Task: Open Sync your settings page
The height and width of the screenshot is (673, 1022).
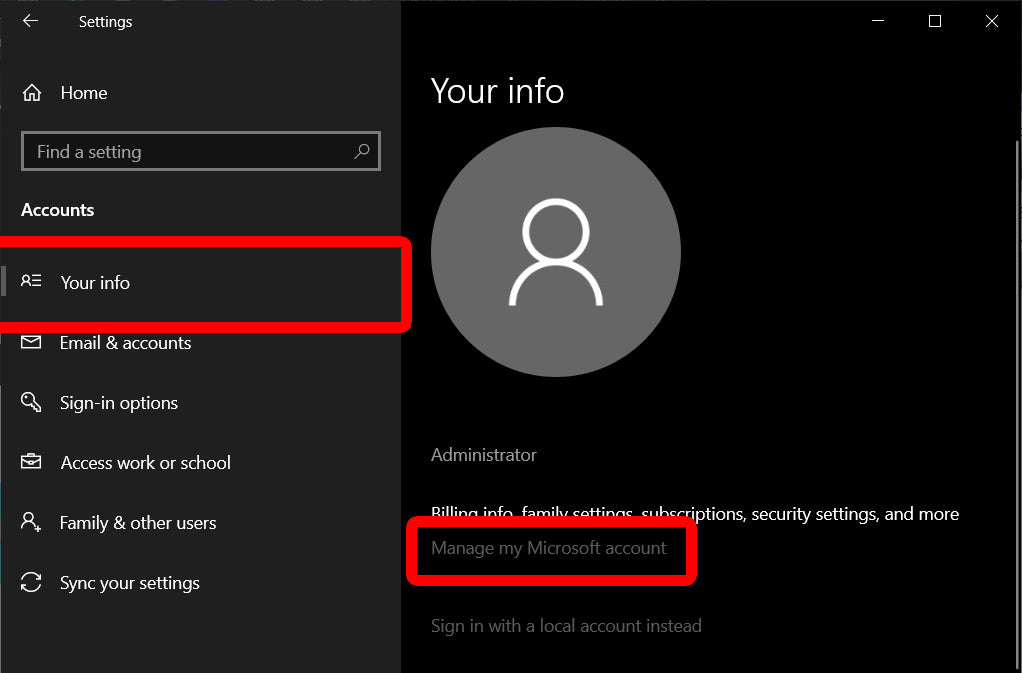Action: coord(130,582)
